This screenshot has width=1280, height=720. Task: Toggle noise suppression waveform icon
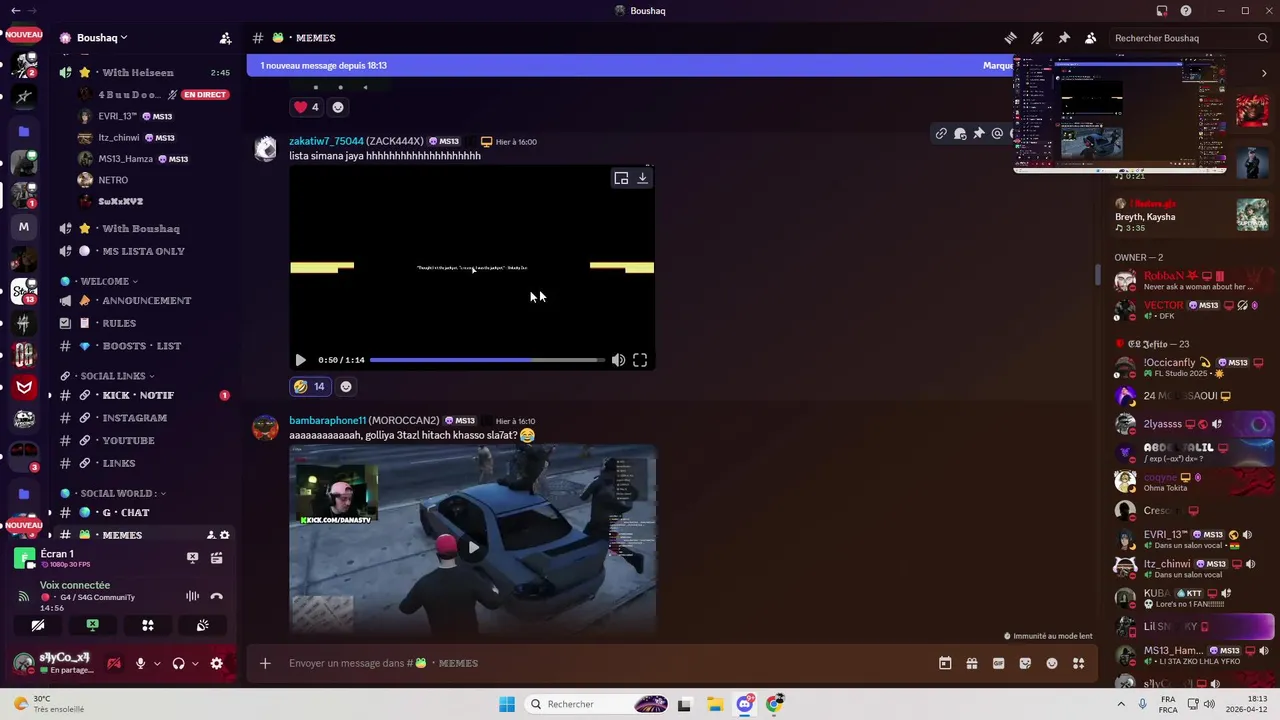(192, 596)
